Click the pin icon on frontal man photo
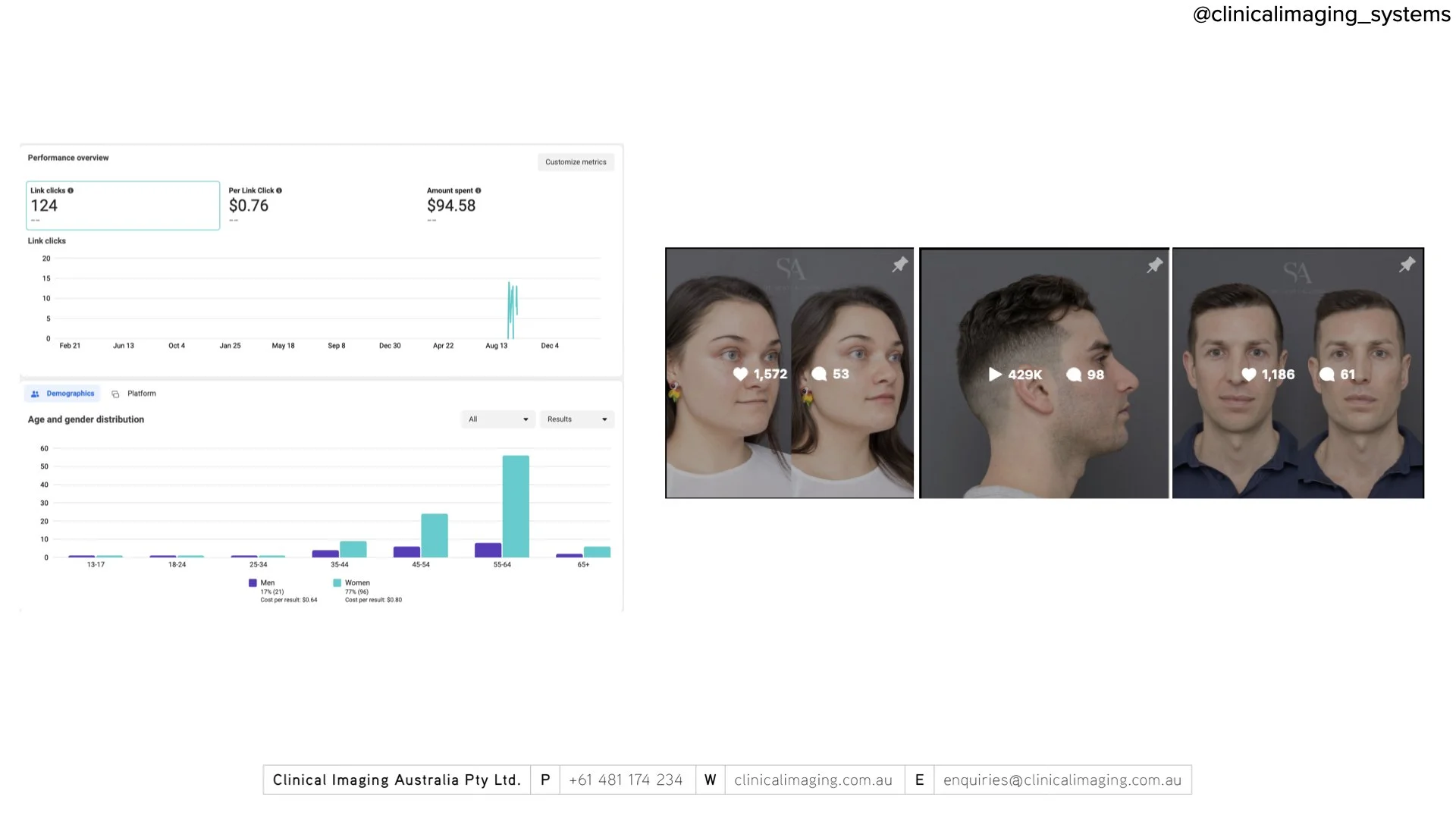Screen dimensions: 1456x819 click(x=1407, y=265)
